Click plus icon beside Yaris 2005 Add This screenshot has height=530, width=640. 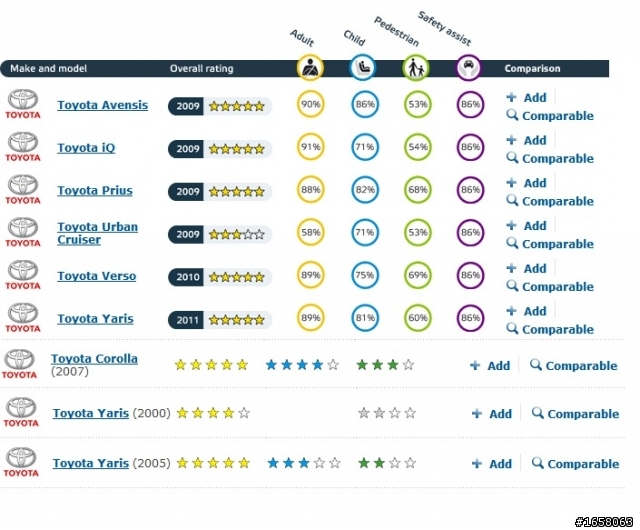pos(477,463)
